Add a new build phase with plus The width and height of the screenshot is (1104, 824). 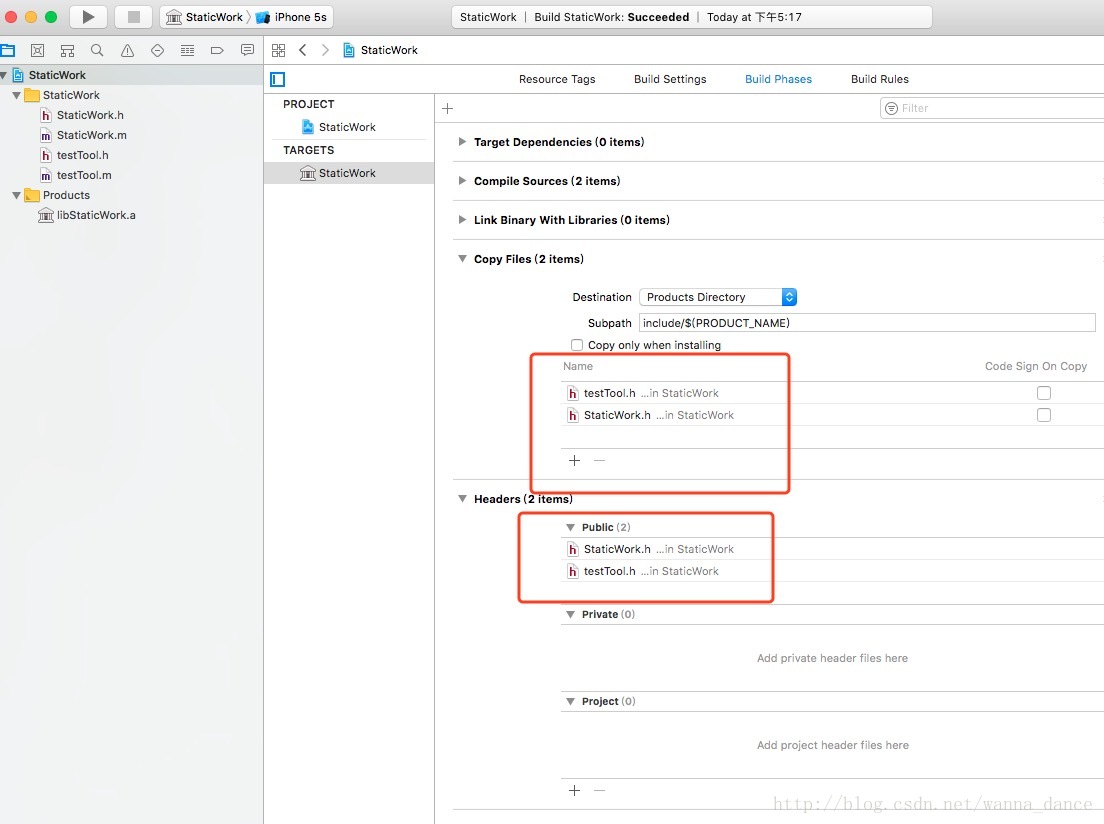(447, 108)
